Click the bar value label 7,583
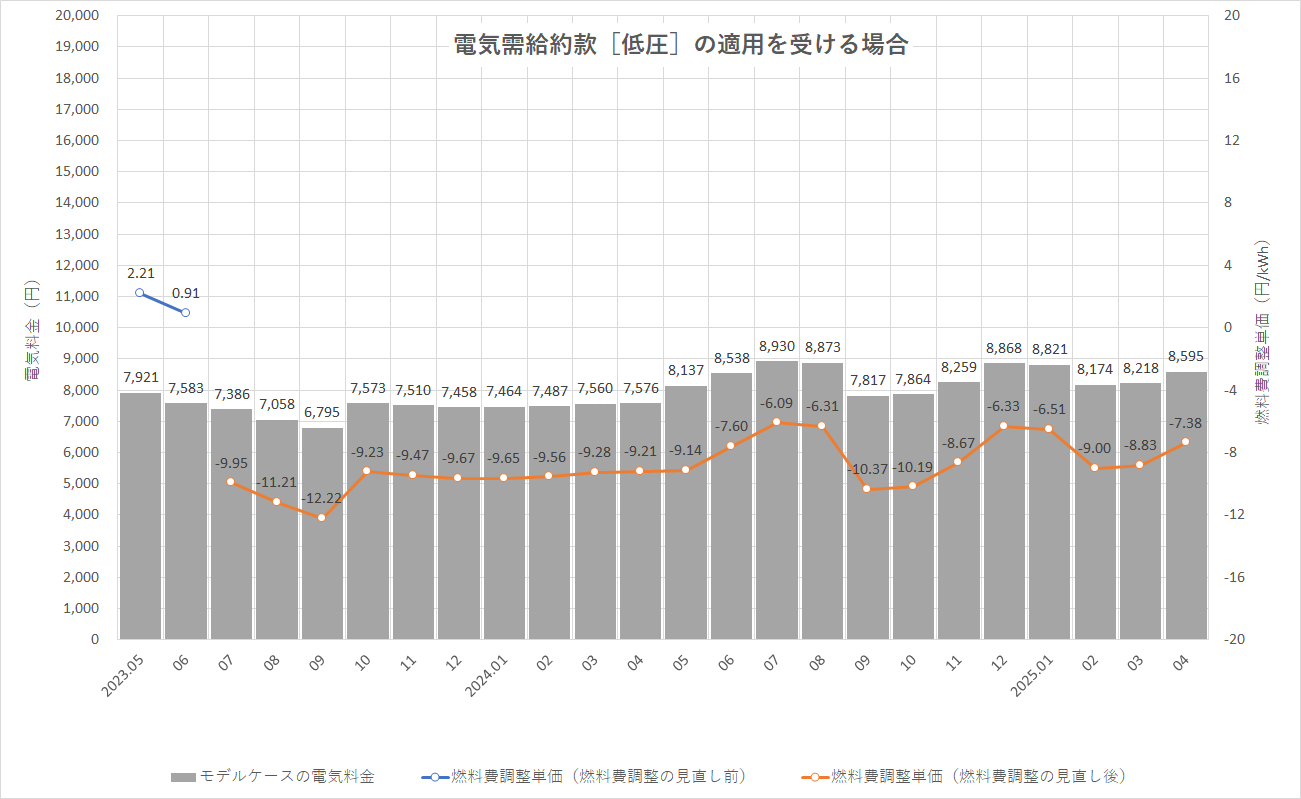Image resolution: width=1301 pixels, height=799 pixels. coord(185,388)
